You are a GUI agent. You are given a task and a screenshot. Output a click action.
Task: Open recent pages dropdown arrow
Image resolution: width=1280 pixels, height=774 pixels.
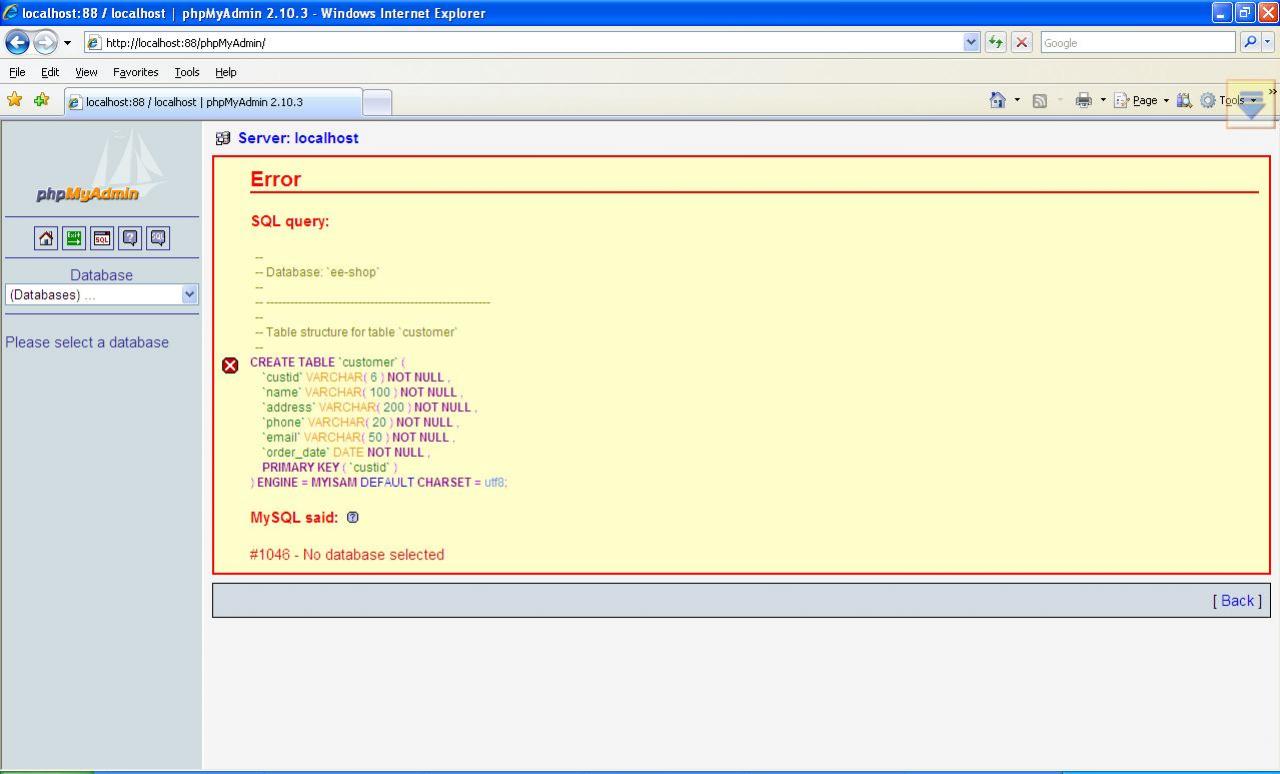67,43
